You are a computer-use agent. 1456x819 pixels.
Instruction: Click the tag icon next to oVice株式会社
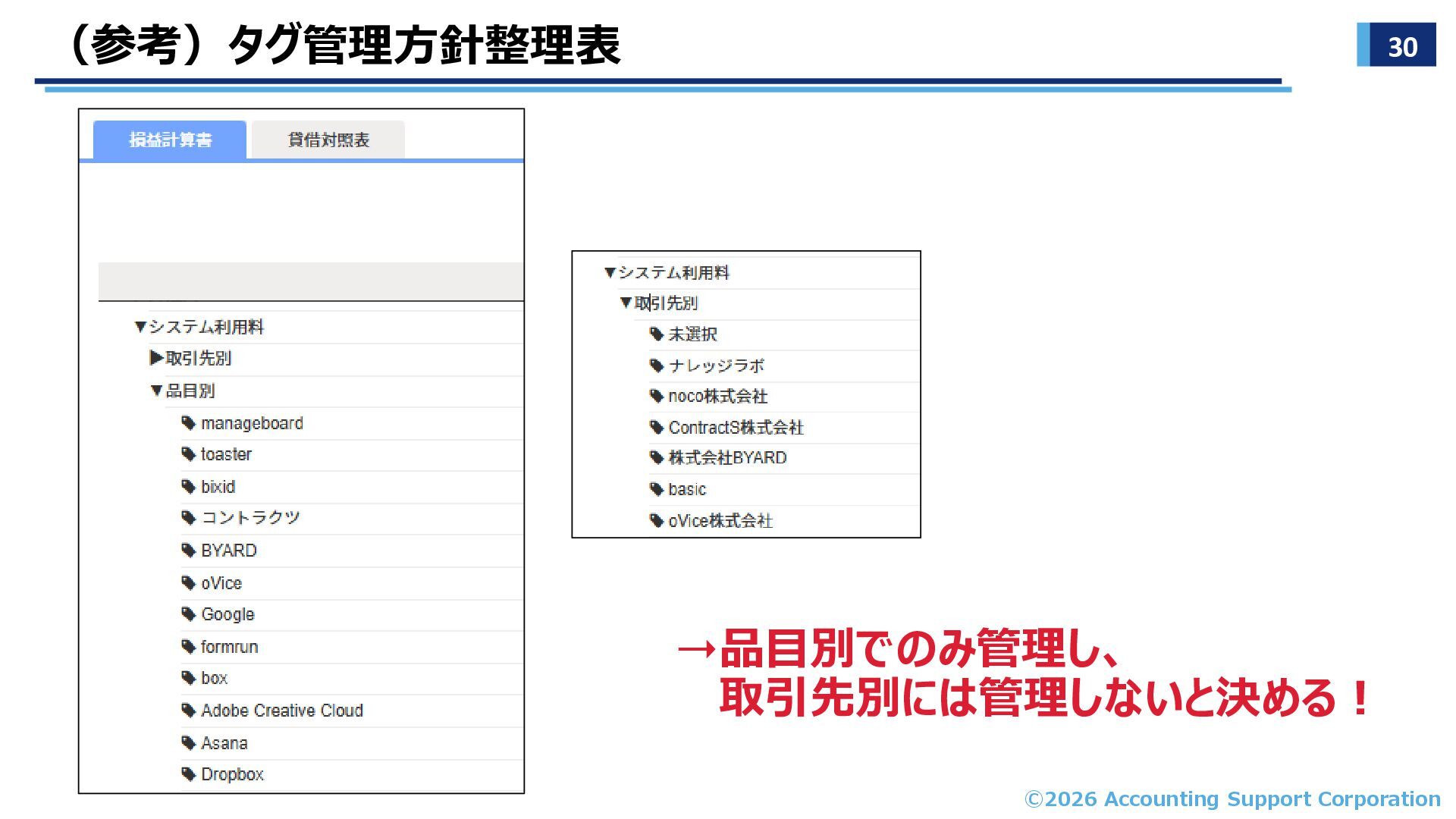coord(657,521)
